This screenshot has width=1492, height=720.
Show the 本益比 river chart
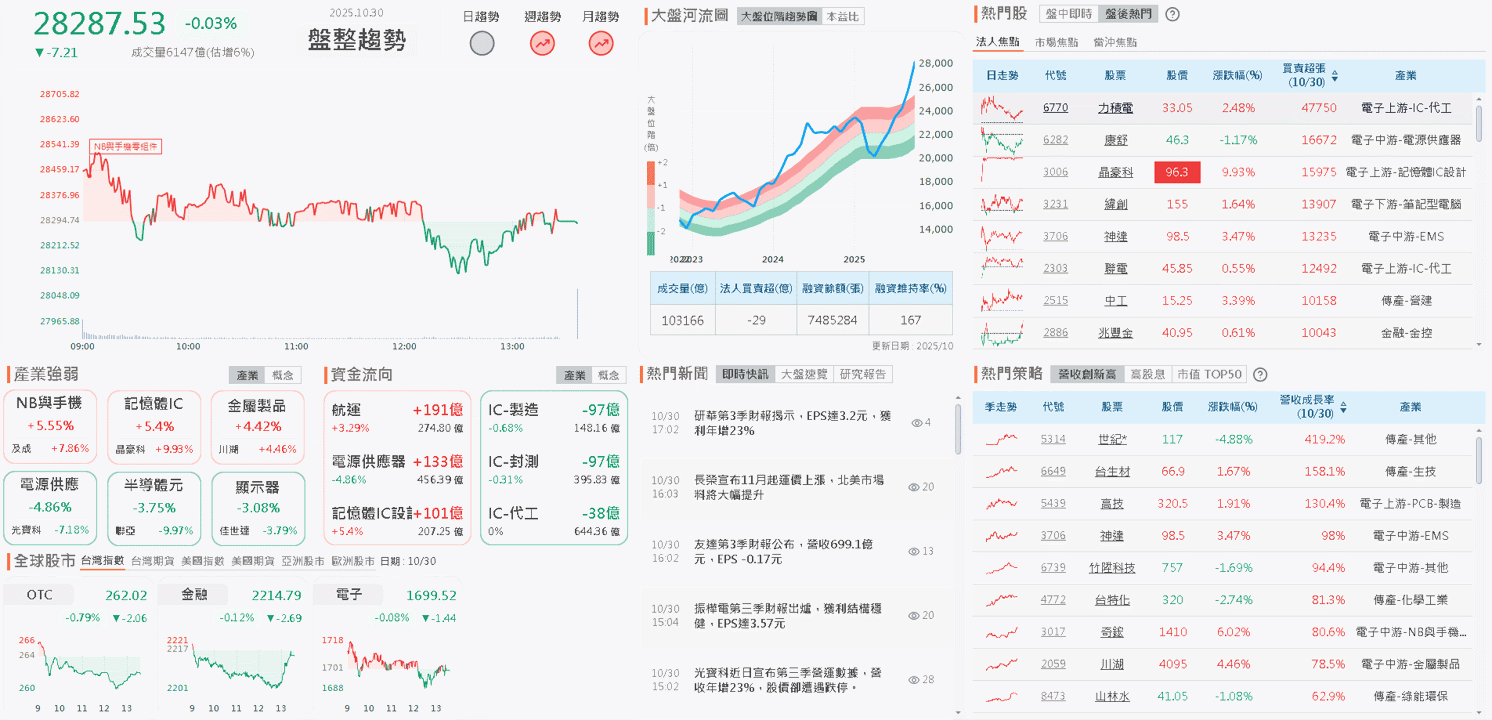pos(843,16)
